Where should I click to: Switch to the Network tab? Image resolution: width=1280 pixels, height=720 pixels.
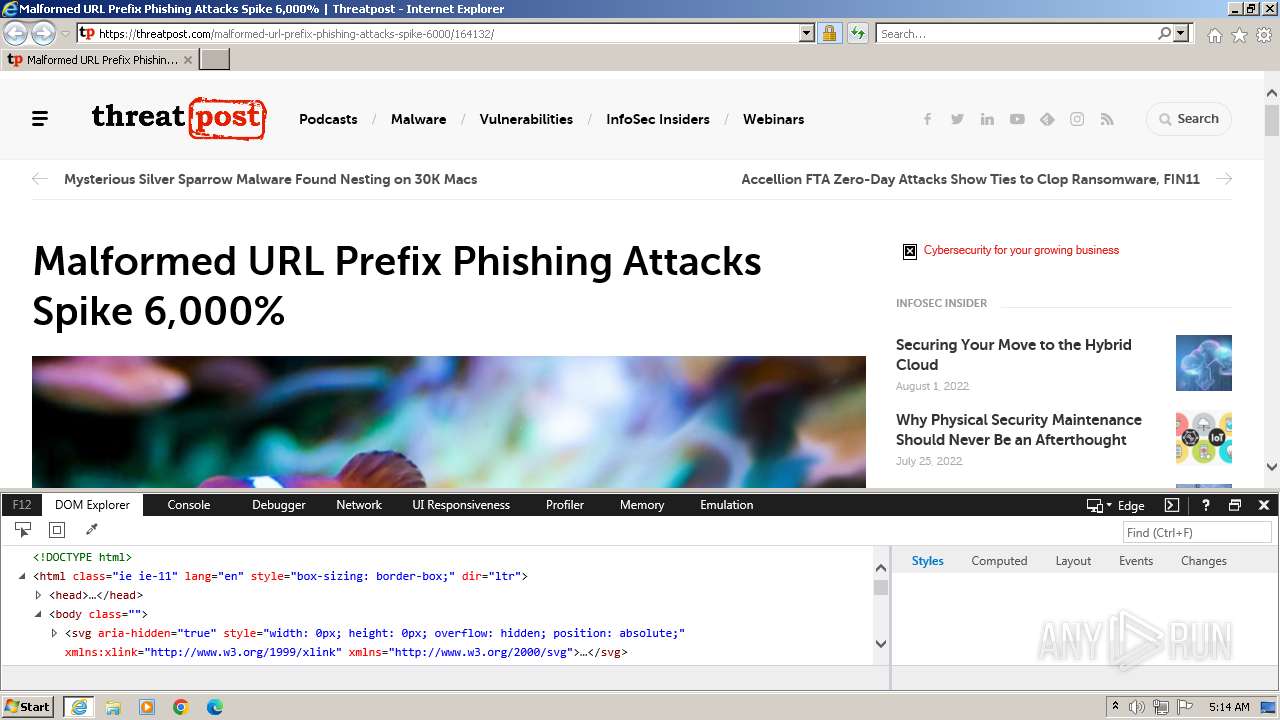359,505
